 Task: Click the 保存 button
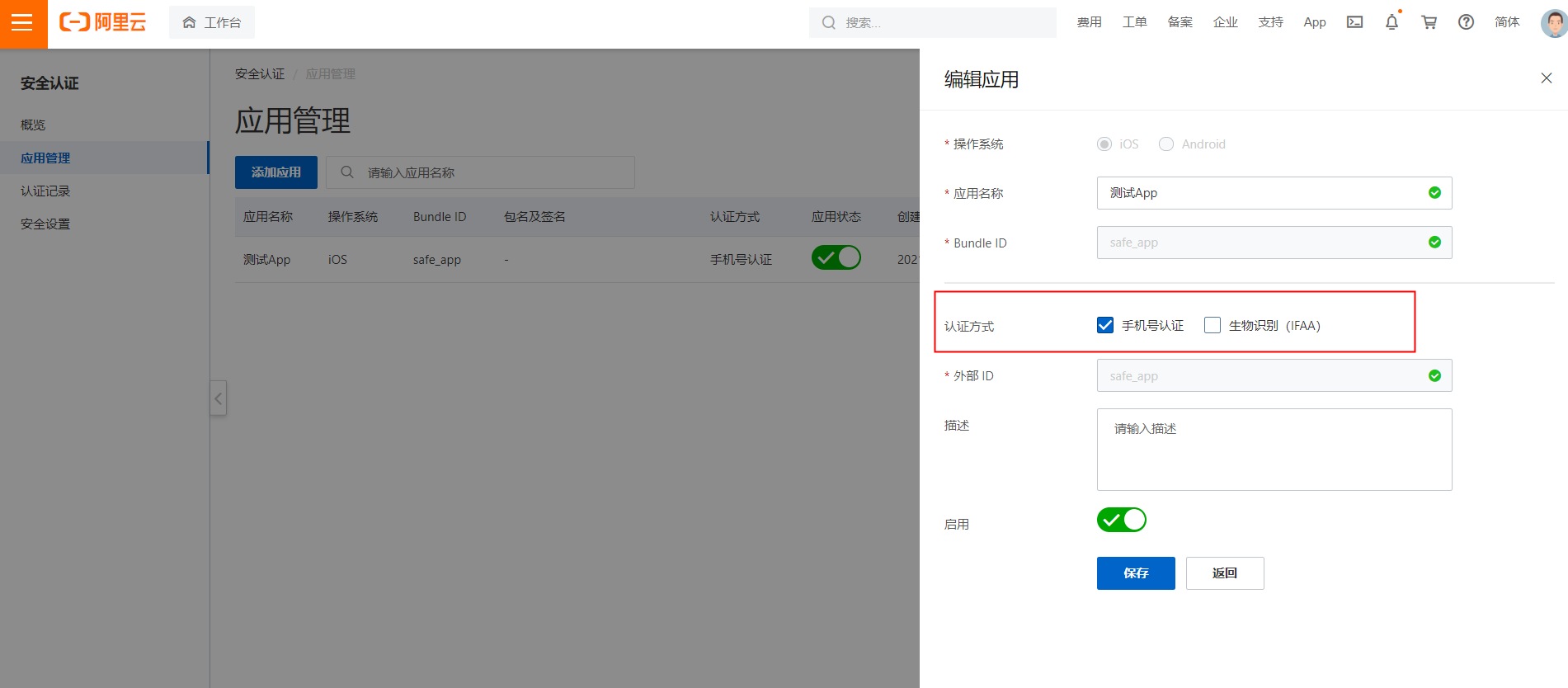pos(1136,573)
